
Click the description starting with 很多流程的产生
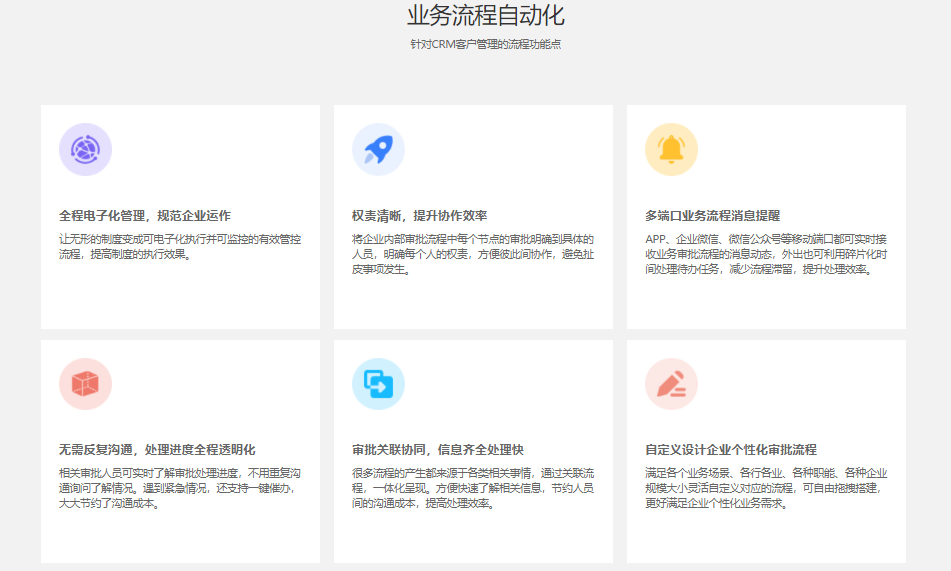click(473, 488)
